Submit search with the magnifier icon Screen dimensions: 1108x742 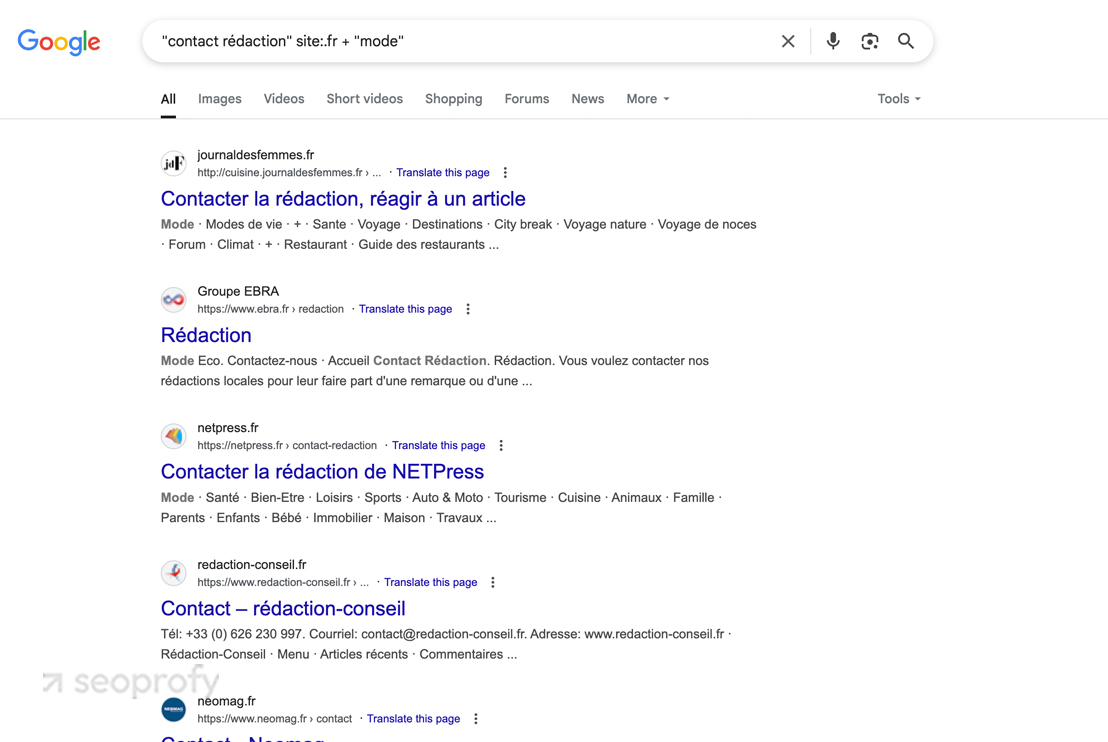[x=906, y=41]
